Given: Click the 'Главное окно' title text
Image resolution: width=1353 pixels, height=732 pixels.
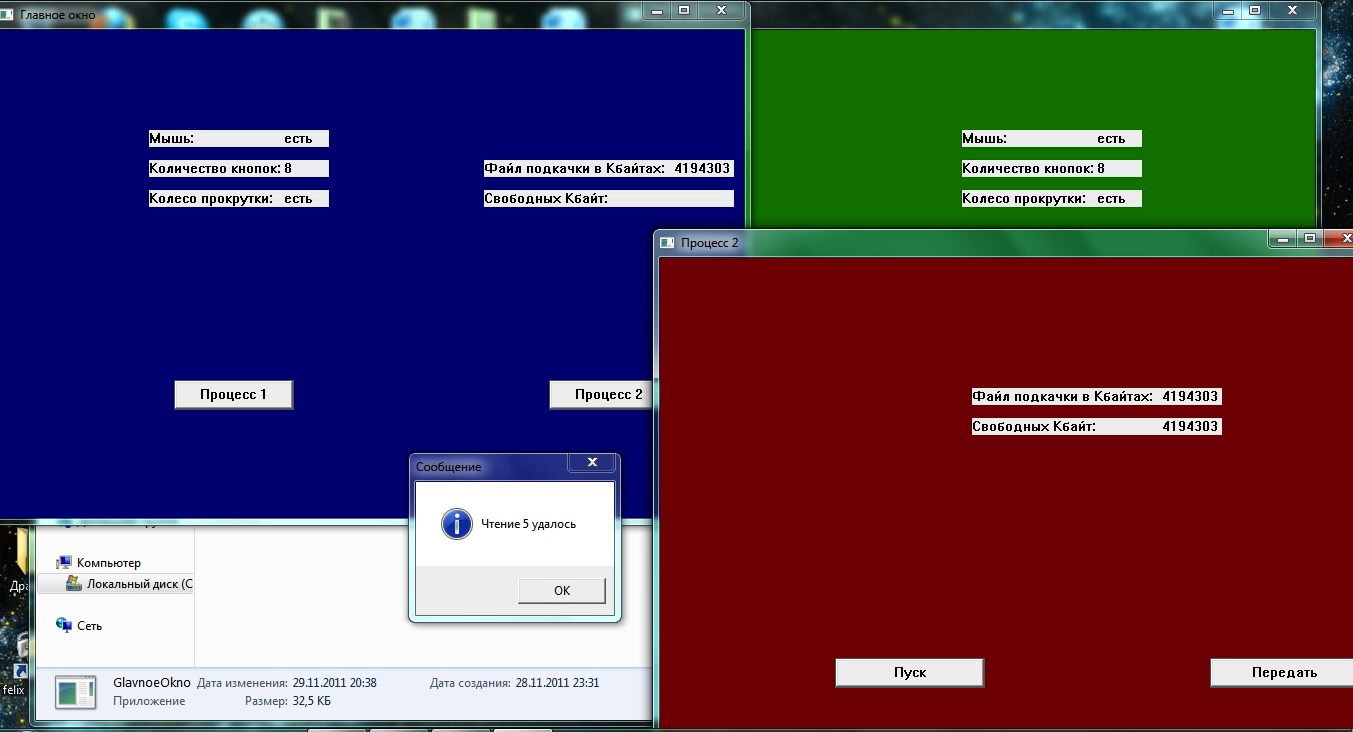Looking at the screenshot, I should 58,15.
